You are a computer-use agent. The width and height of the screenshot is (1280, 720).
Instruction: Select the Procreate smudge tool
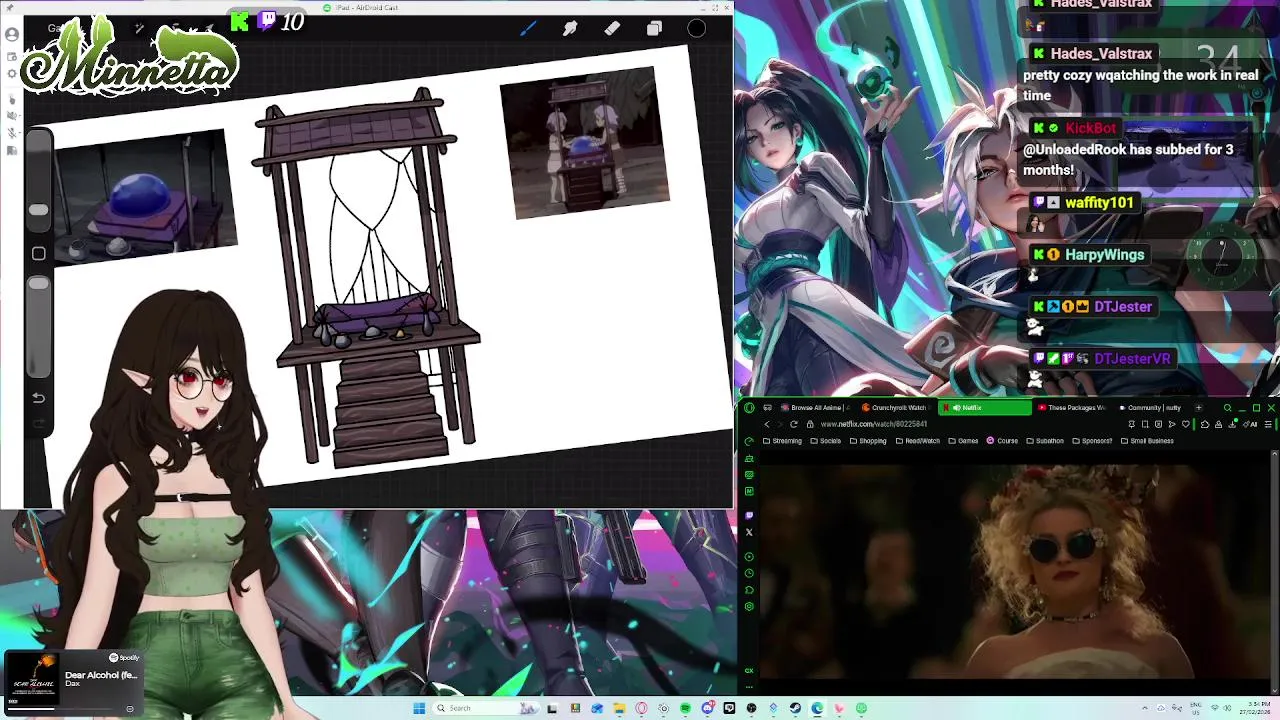click(x=570, y=28)
